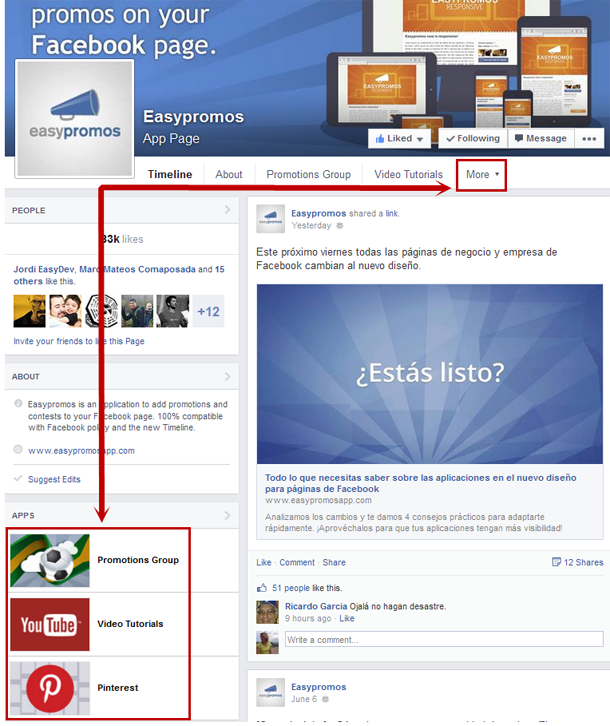The width and height of the screenshot is (610, 726).
Task: Click your avatar beside the comment box
Action: (268, 643)
